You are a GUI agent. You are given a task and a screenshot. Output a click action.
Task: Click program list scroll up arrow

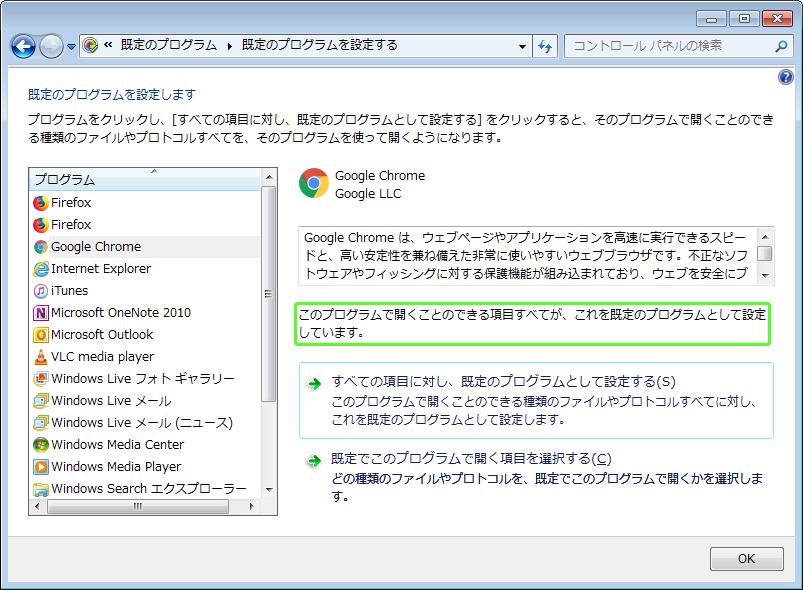[269, 177]
